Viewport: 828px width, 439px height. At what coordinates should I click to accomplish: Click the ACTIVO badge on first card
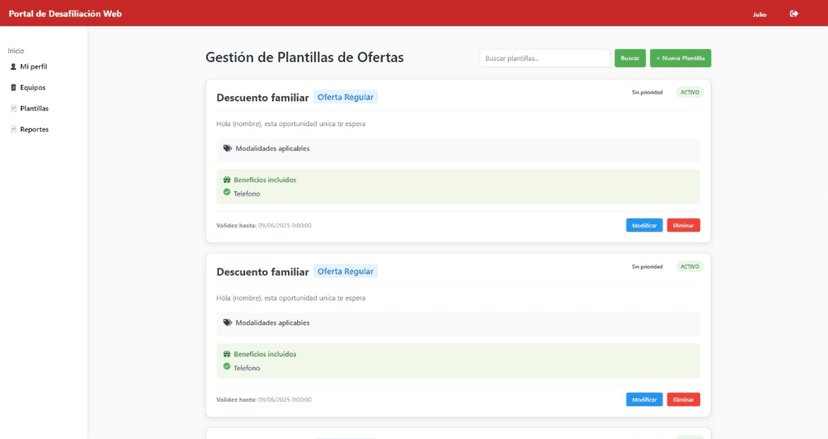[689, 92]
